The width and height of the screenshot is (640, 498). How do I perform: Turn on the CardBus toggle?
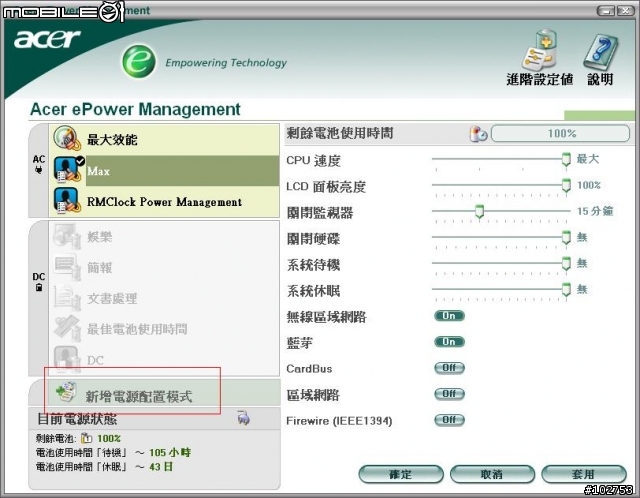click(x=449, y=368)
